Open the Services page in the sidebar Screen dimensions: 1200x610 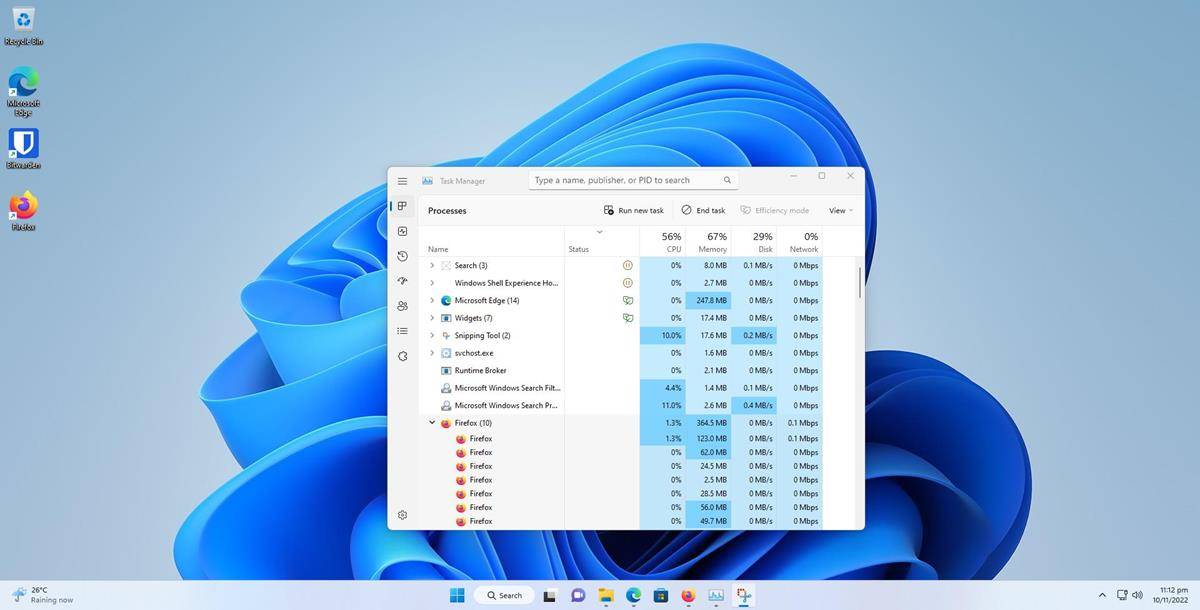click(402, 356)
